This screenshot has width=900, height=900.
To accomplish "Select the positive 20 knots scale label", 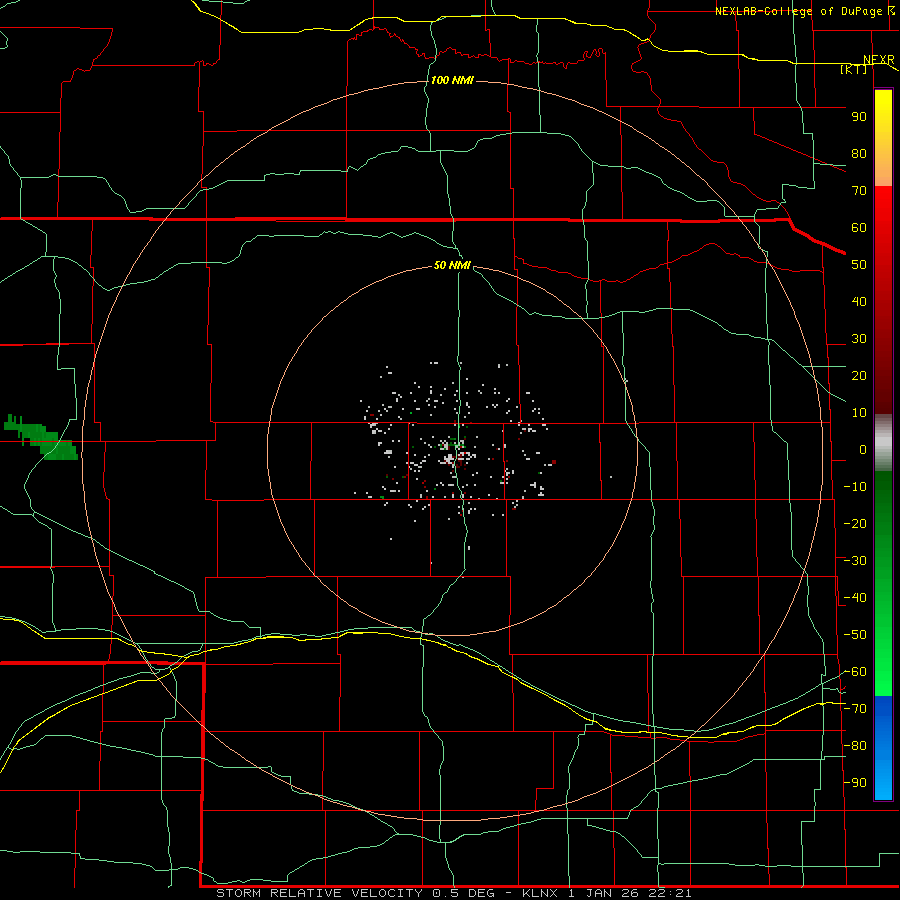I will (x=859, y=376).
